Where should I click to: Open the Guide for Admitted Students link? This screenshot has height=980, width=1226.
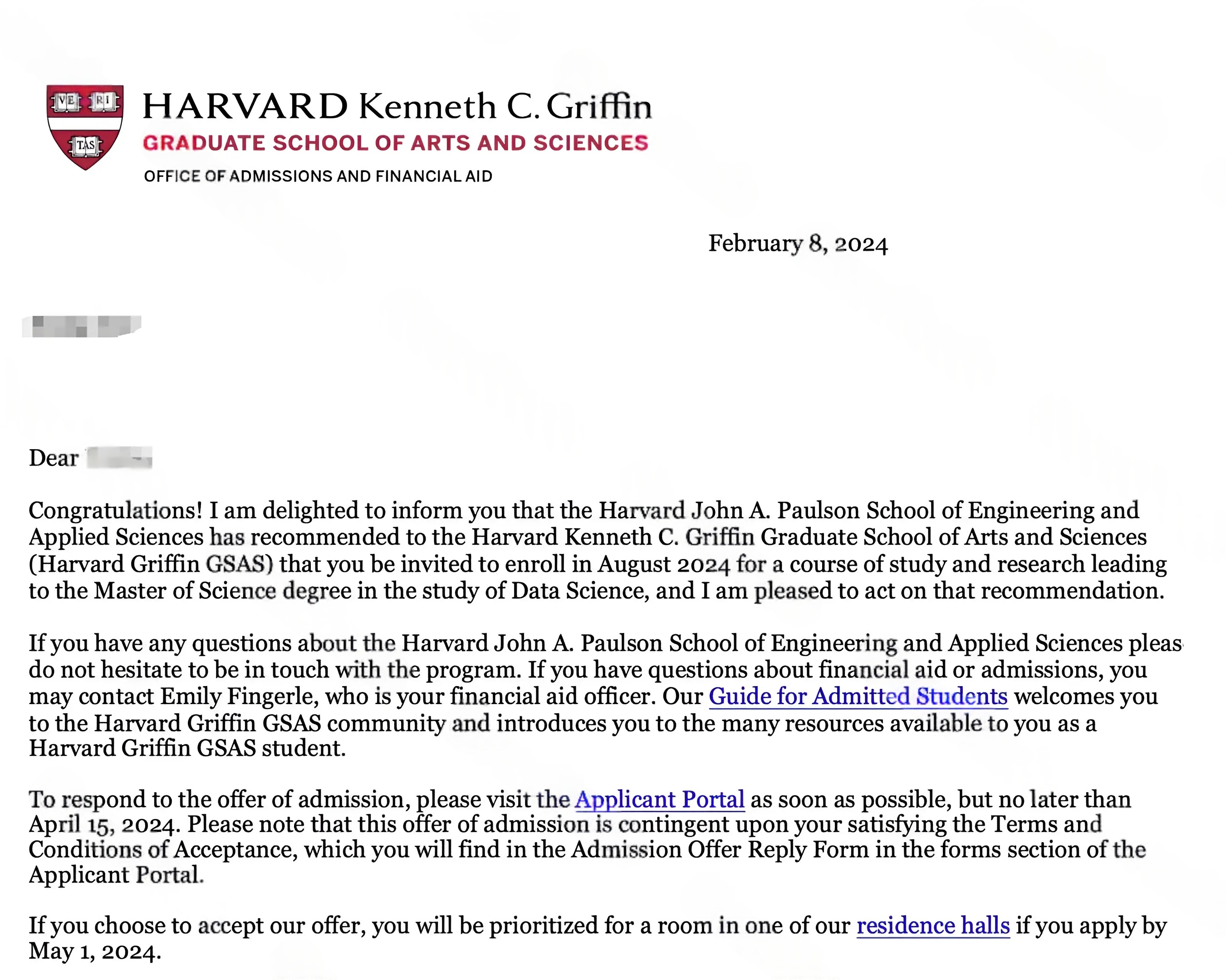click(x=858, y=696)
